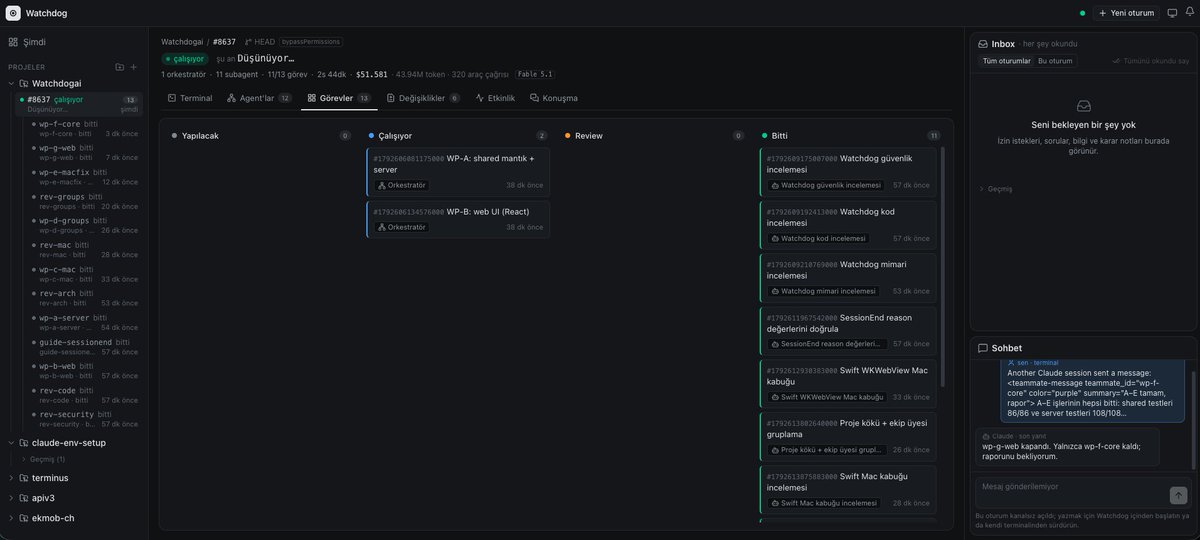
Task: Click Watchdogai breadcrumb link
Action: coord(182,42)
